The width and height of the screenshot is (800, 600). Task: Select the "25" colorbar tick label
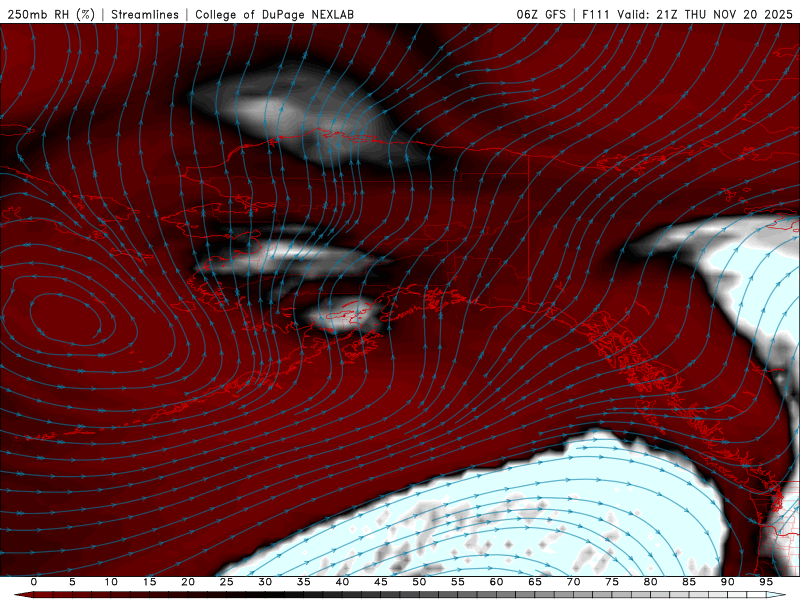[226, 582]
